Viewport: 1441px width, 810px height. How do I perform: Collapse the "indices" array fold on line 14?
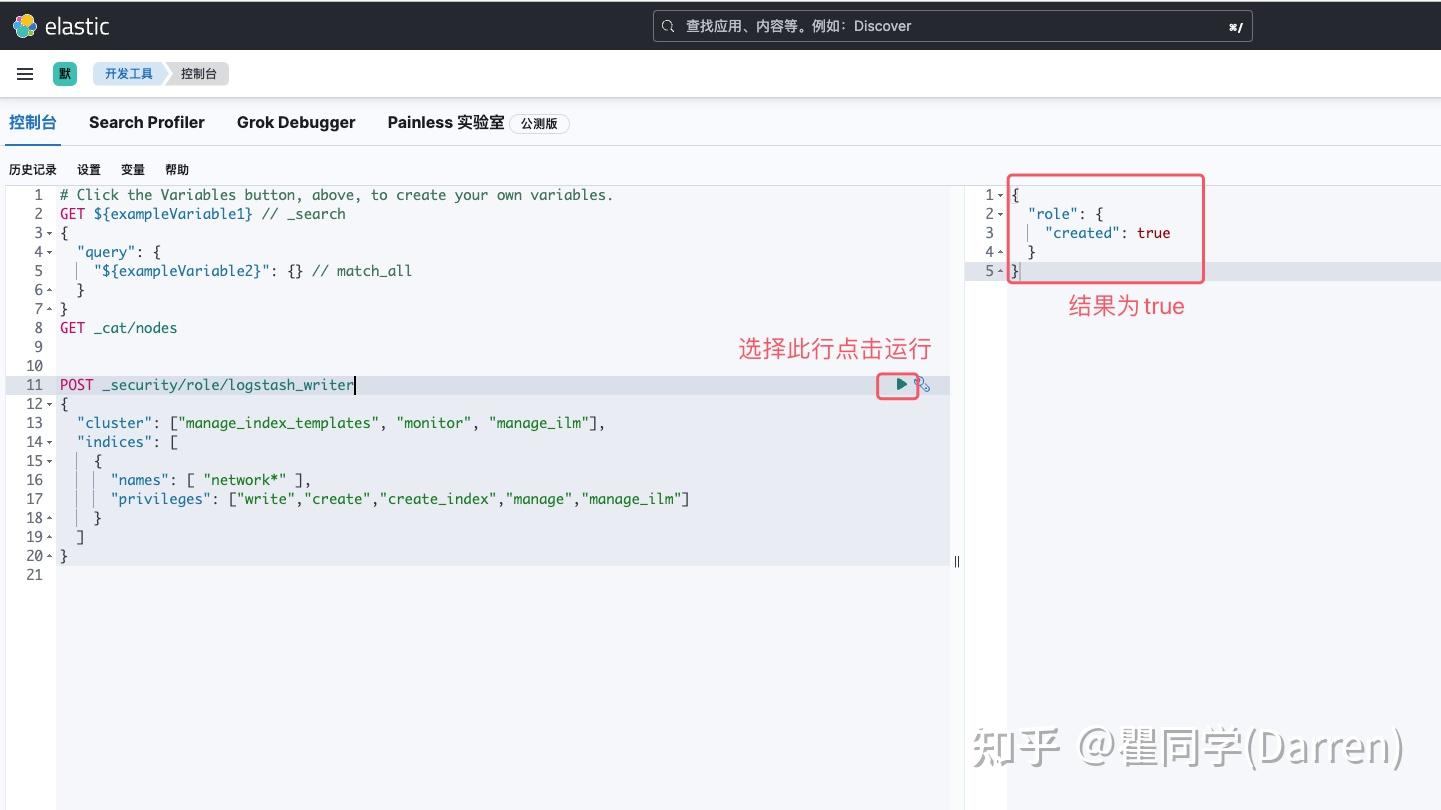point(47,442)
